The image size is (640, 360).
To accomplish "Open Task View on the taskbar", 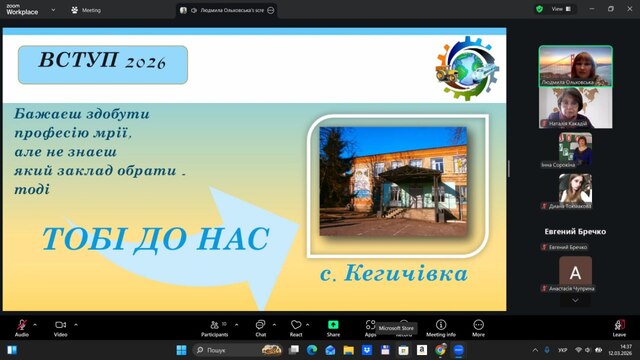I will coord(293,350).
